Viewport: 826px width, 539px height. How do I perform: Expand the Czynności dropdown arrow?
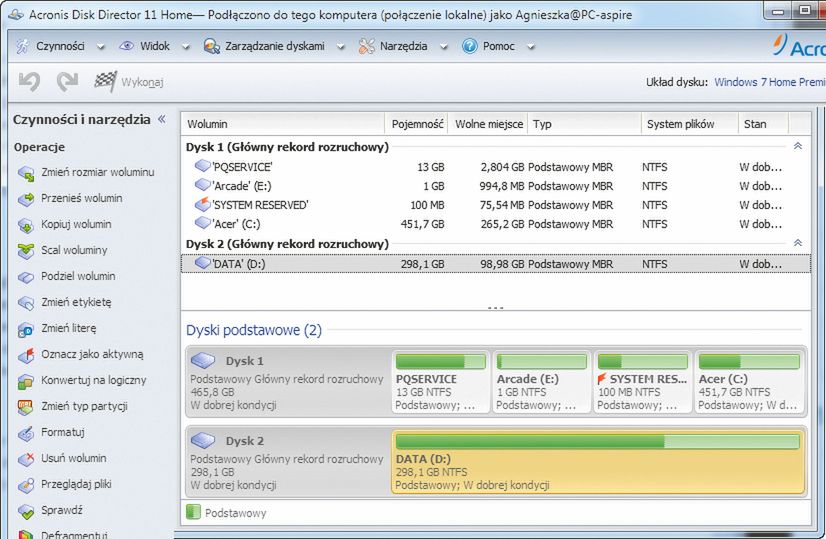pyautogui.click(x=101, y=47)
